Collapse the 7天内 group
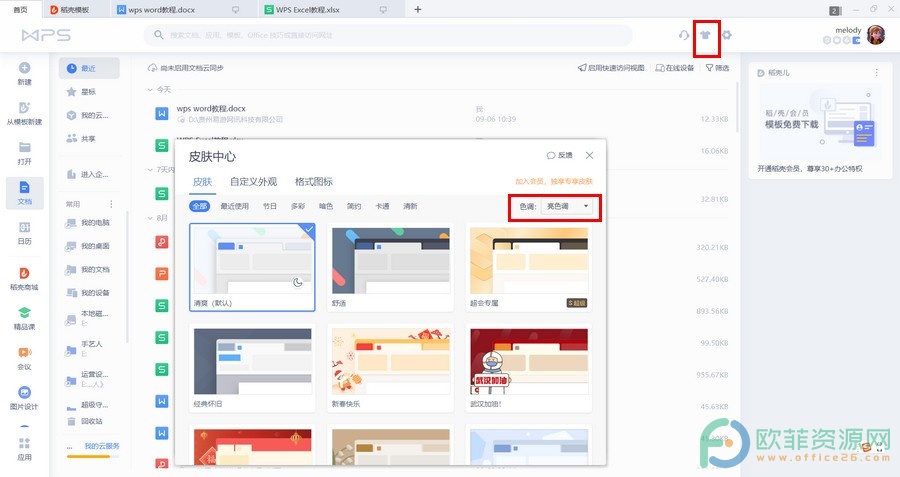Viewport: 900px width, 477px height. pyautogui.click(x=150, y=170)
